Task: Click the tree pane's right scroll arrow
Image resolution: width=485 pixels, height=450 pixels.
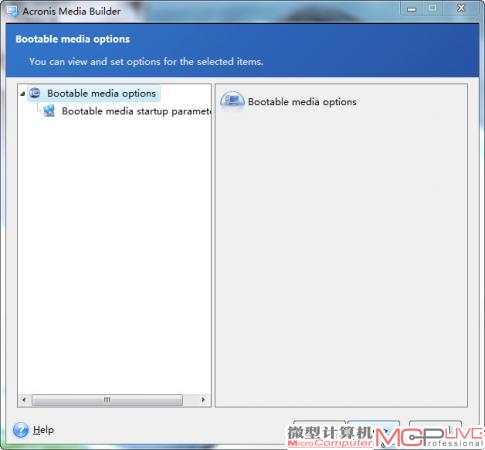Action: (x=203, y=399)
